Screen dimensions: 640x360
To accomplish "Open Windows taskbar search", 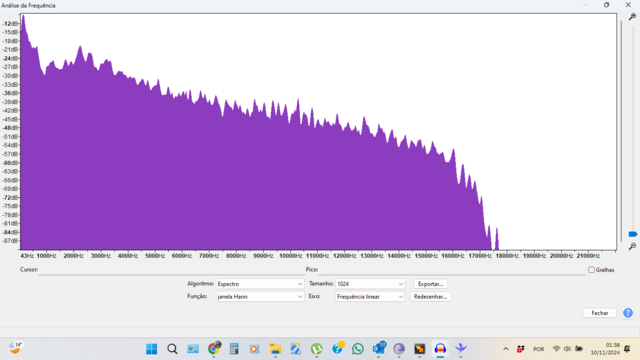I will coord(172,349).
